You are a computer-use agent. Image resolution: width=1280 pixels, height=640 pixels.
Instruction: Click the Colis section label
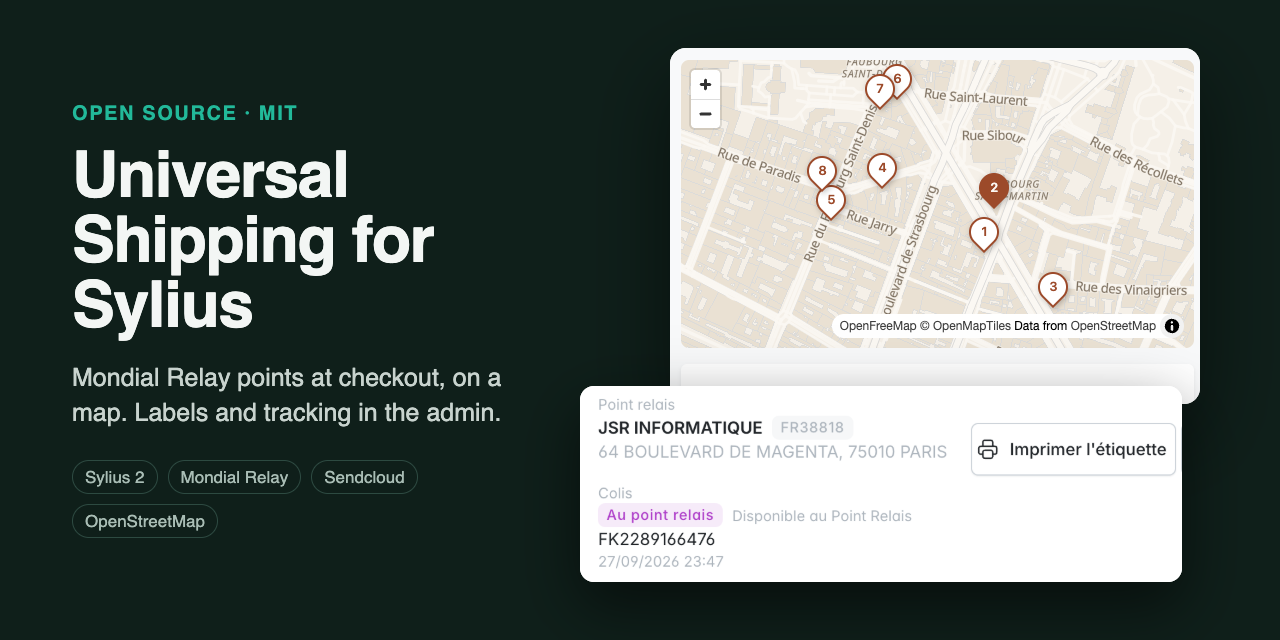(x=615, y=493)
